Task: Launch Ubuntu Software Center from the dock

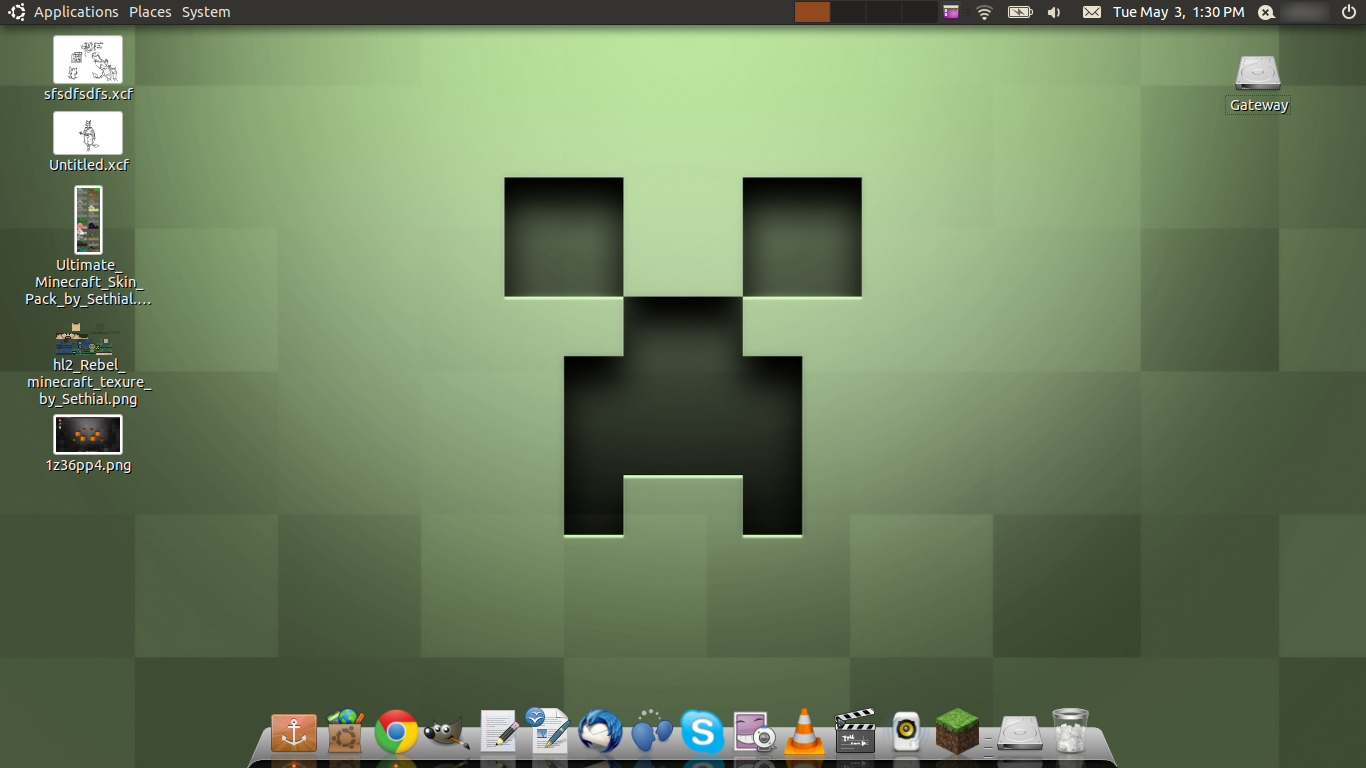Action: tap(345, 732)
